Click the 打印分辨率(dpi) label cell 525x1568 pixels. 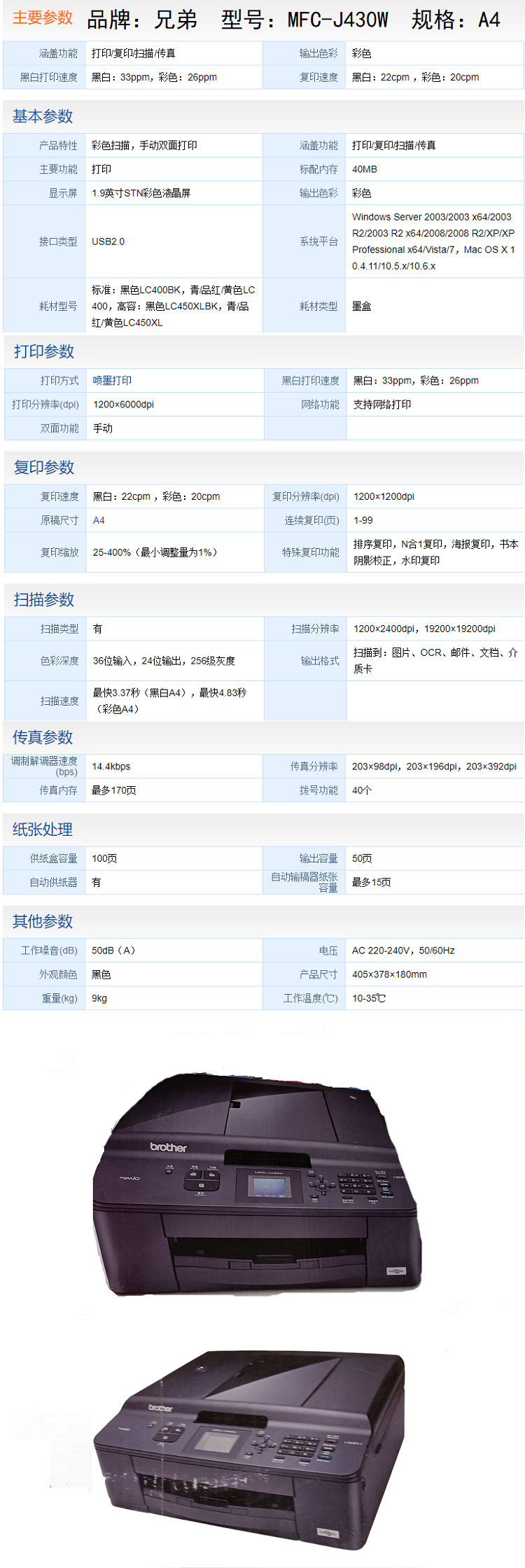pos(45,404)
